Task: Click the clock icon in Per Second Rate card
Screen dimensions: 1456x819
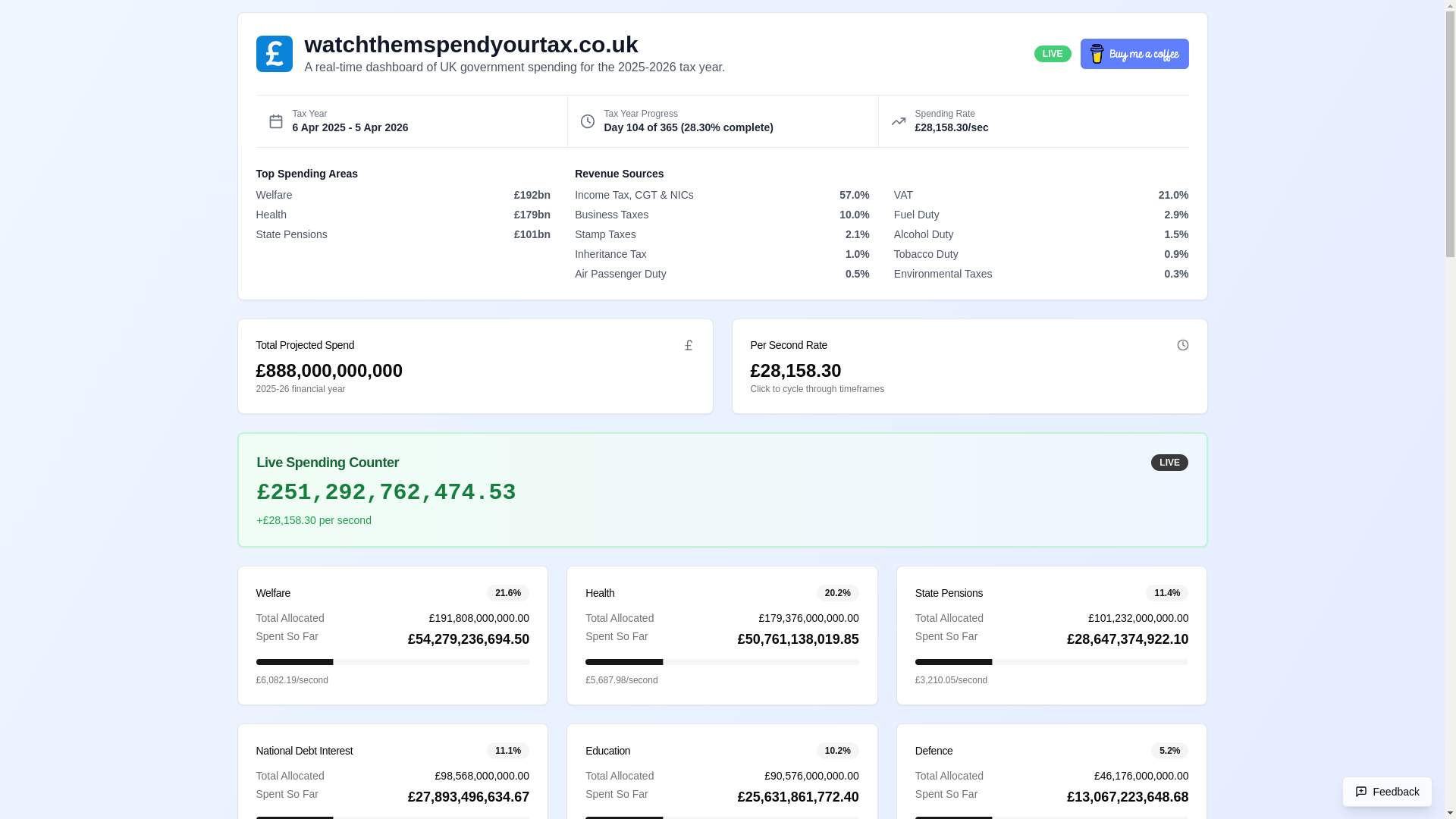Action: tap(1182, 345)
